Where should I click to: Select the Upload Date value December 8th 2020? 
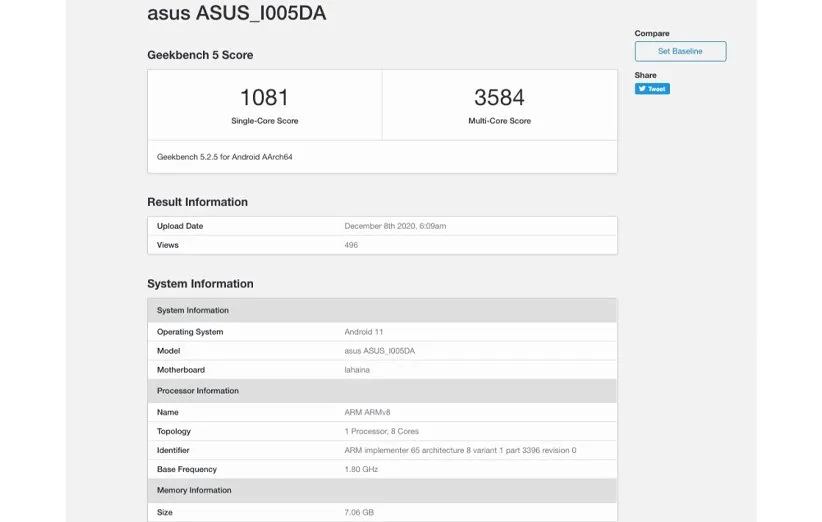click(395, 226)
